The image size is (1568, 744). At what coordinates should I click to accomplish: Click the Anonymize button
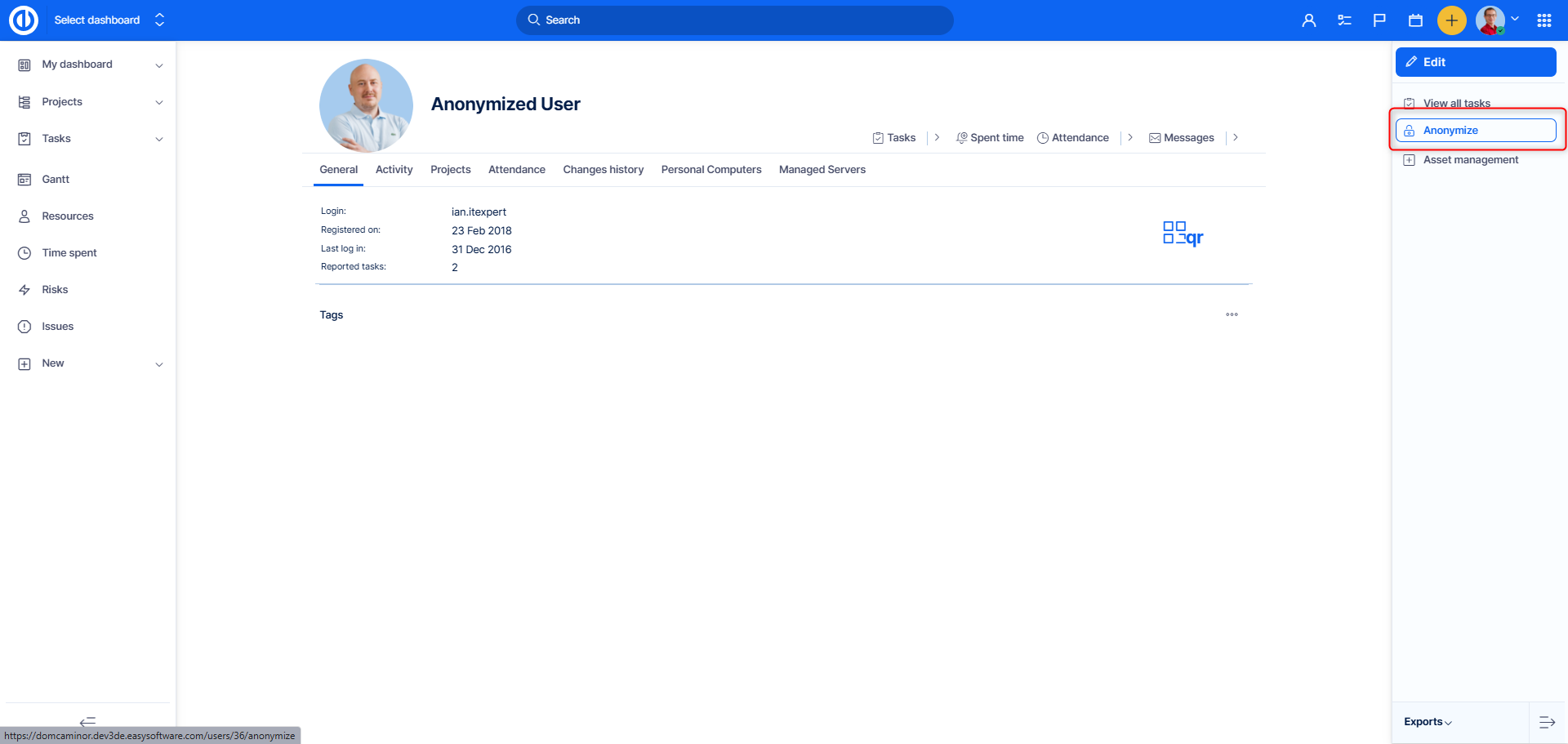tap(1475, 131)
